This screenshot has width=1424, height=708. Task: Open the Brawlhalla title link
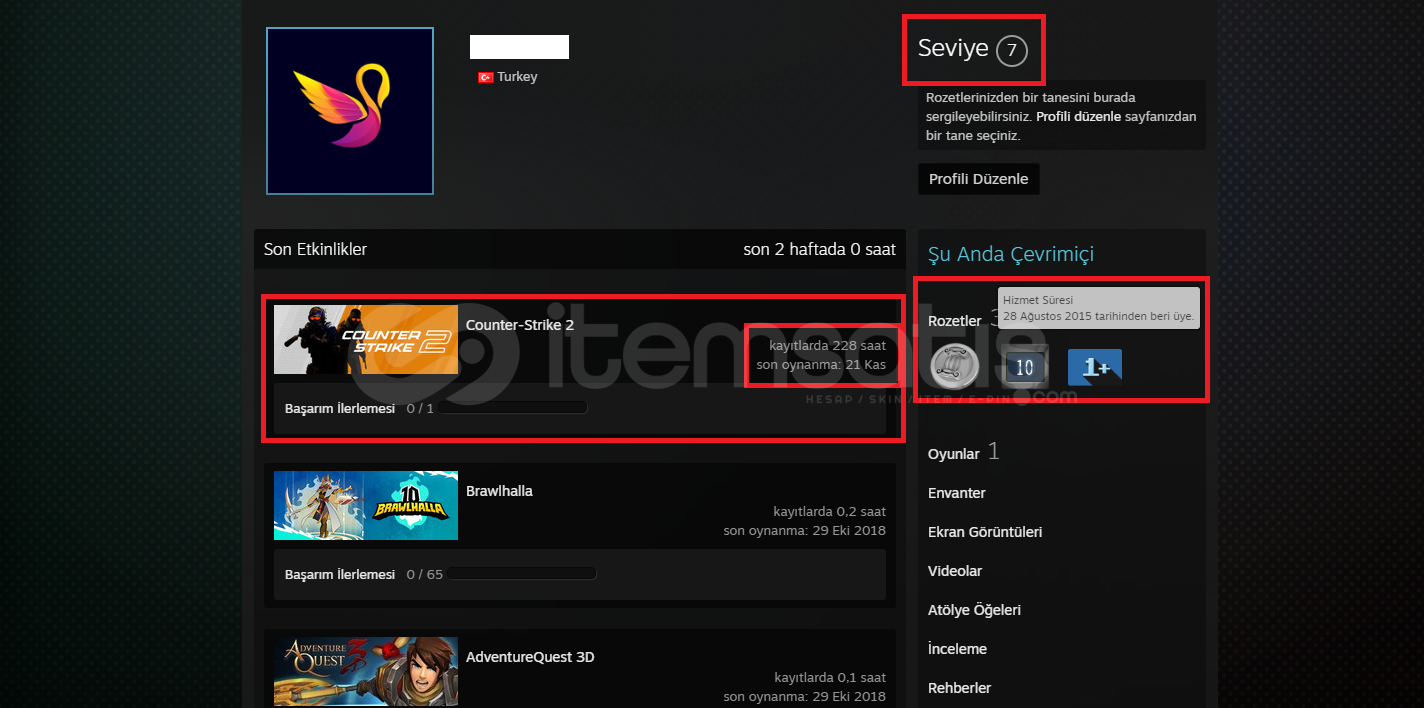tap(499, 491)
